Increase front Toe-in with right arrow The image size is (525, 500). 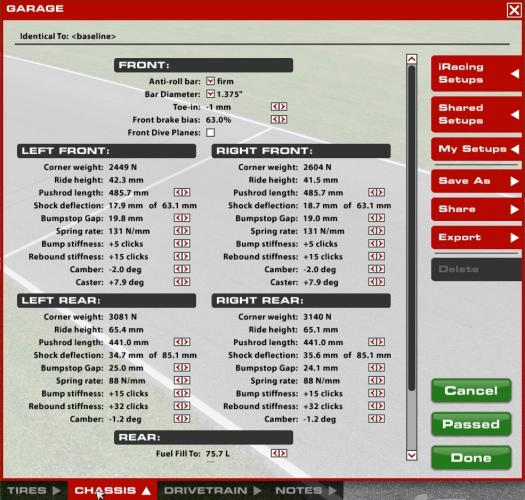pyautogui.click(x=283, y=107)
